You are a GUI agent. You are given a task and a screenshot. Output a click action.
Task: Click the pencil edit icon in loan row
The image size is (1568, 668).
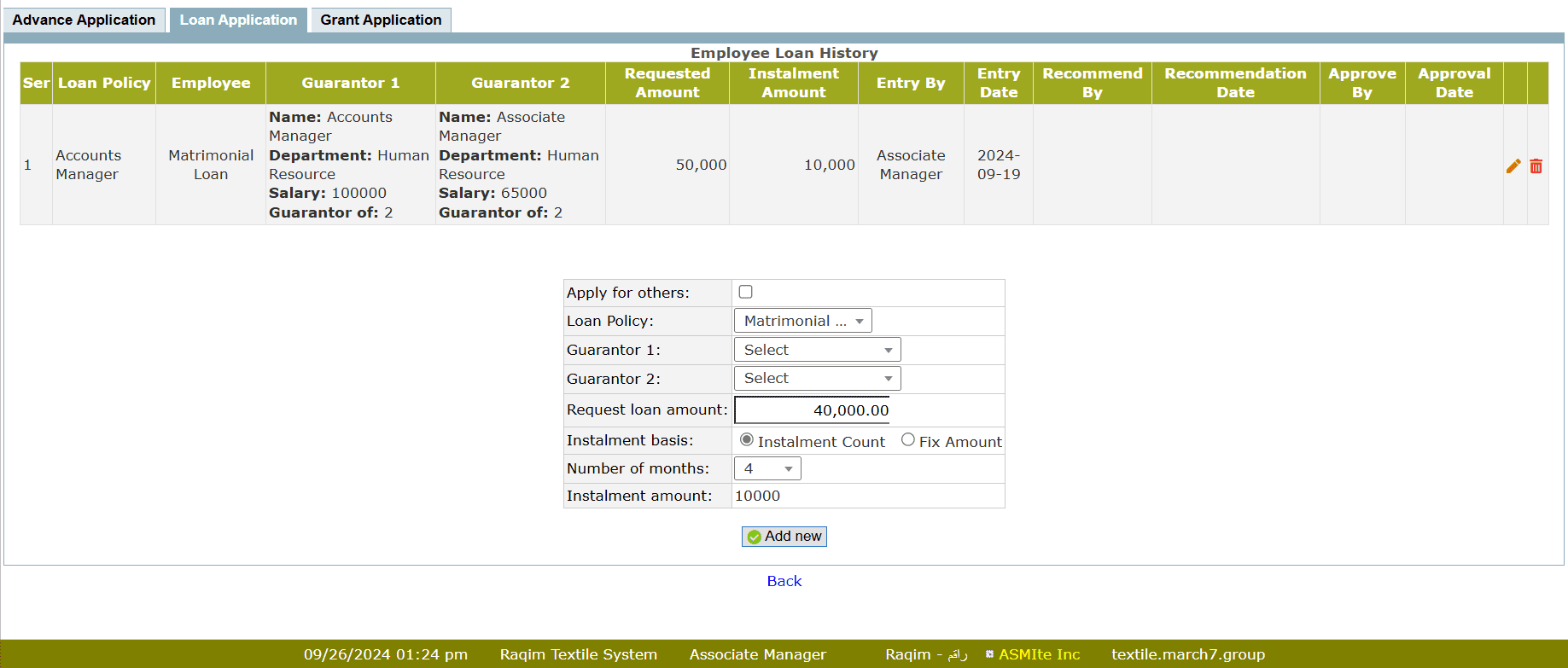[1513, 166]
